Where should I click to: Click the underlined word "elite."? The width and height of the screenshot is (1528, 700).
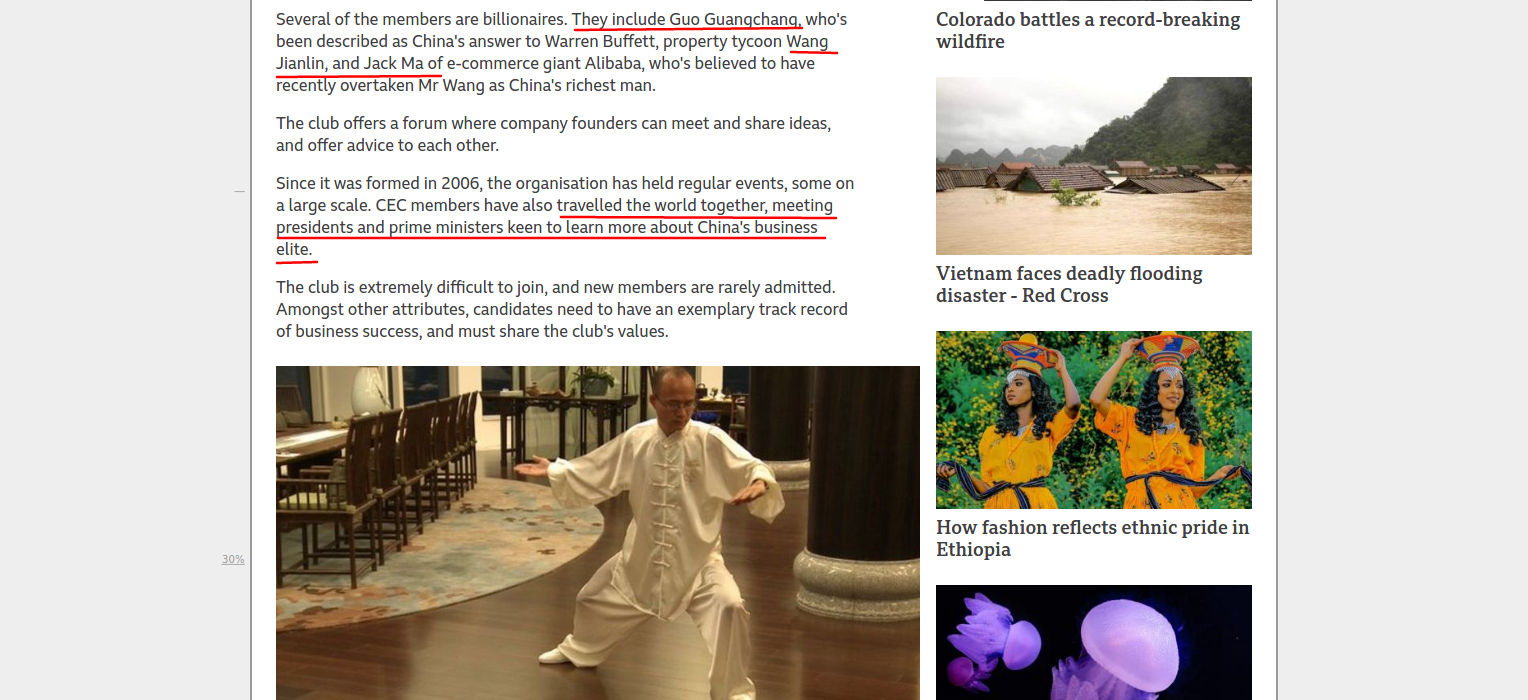pyautogui.click(x=295, y=249)
